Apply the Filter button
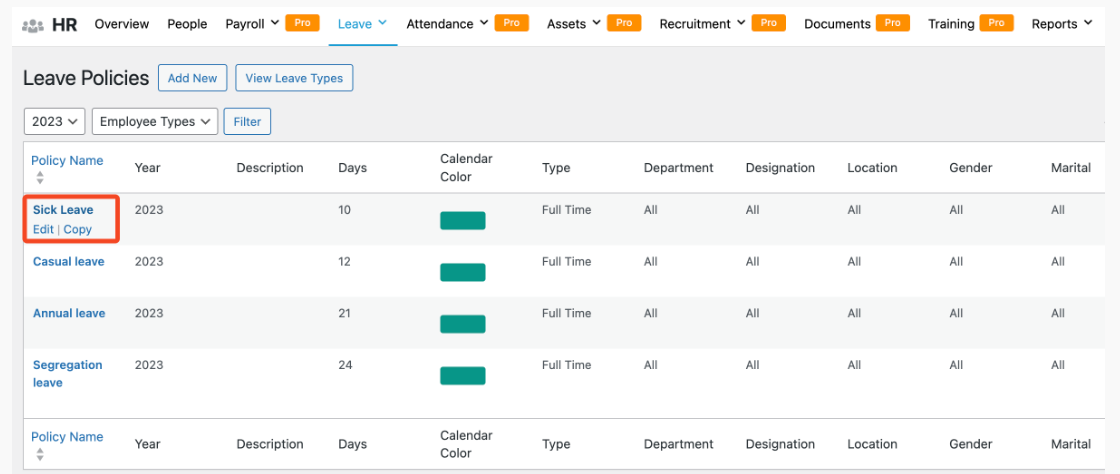The width and height of the screenshot is (1120, 474). coord(247,121)
